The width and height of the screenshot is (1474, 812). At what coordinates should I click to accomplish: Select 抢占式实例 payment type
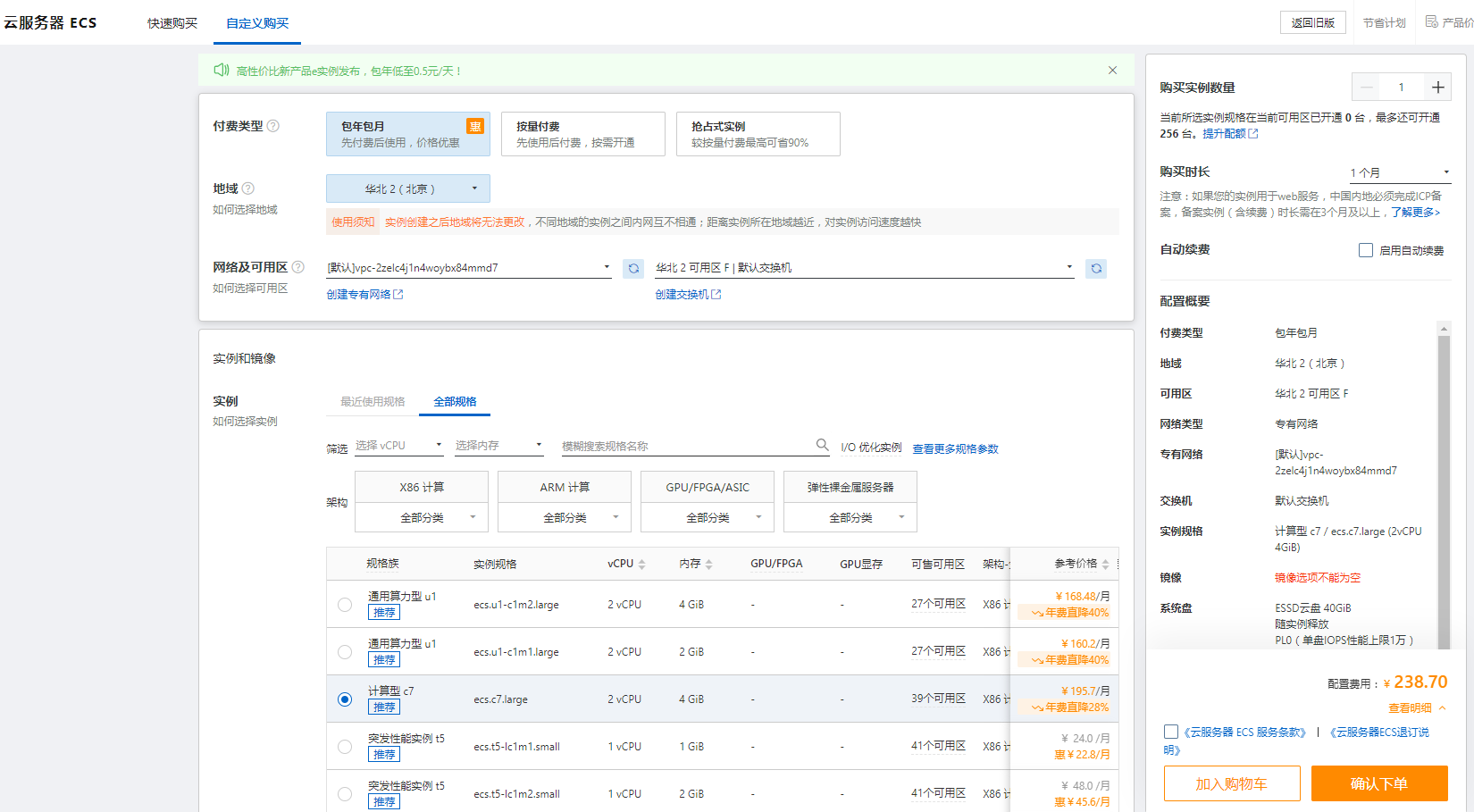[758, 134]
